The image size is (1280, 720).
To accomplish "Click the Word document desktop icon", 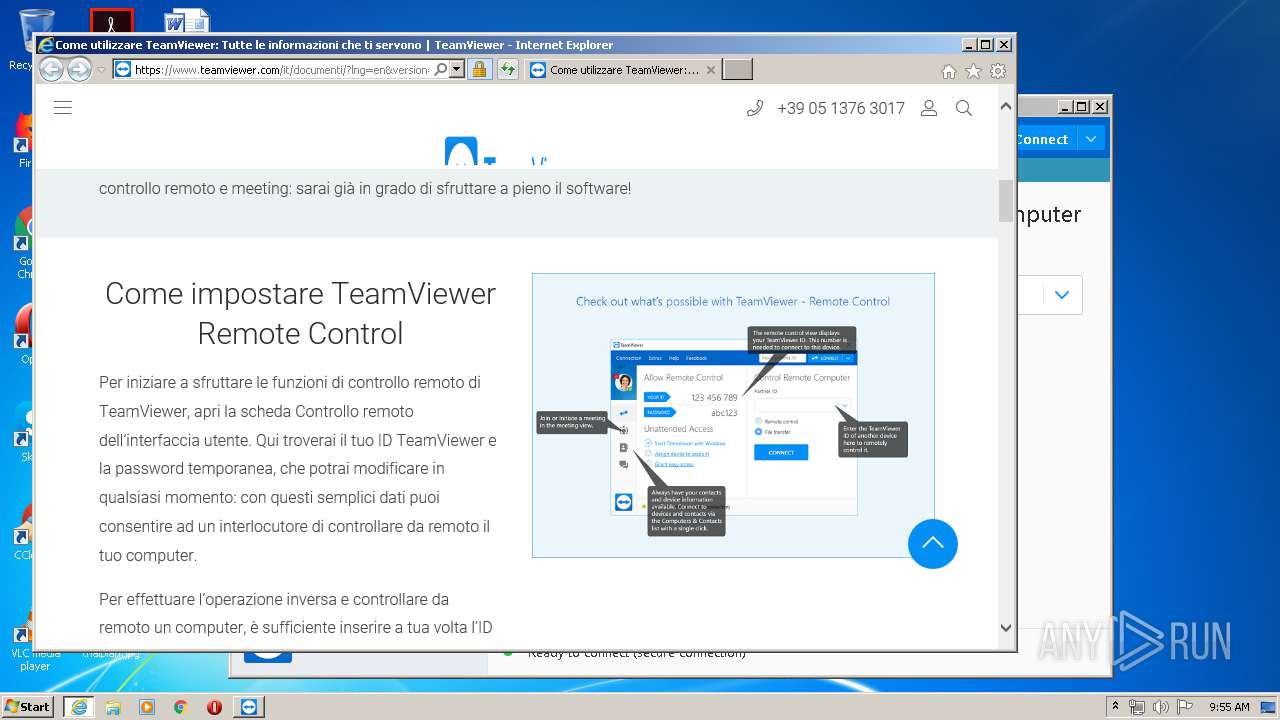I will click(187, 22).
